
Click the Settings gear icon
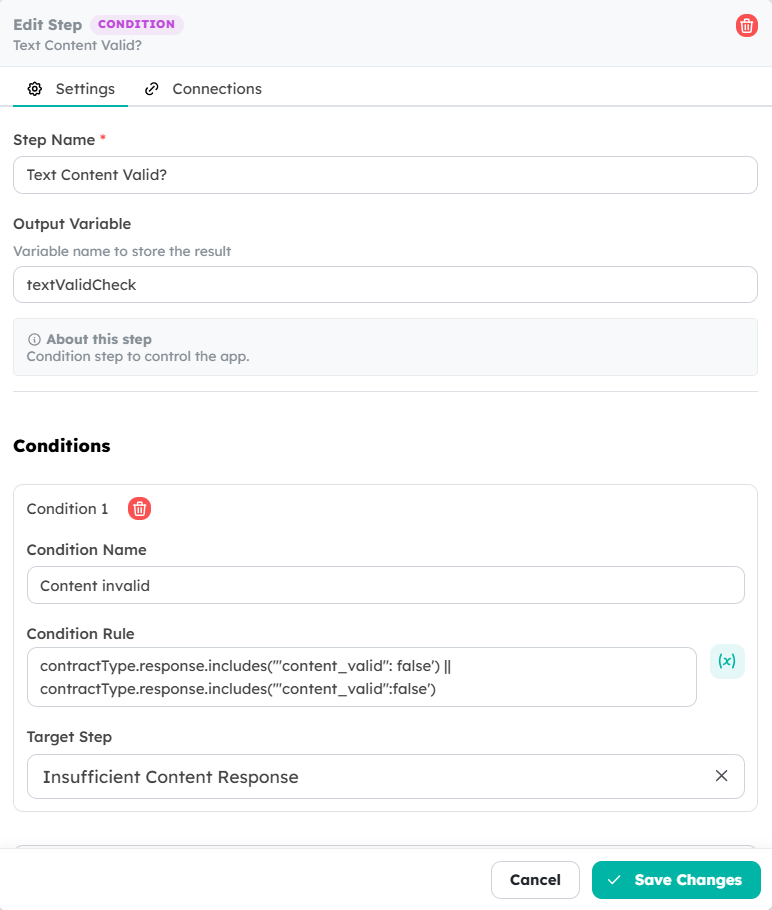pyautogui.click(x=35, y=89)
